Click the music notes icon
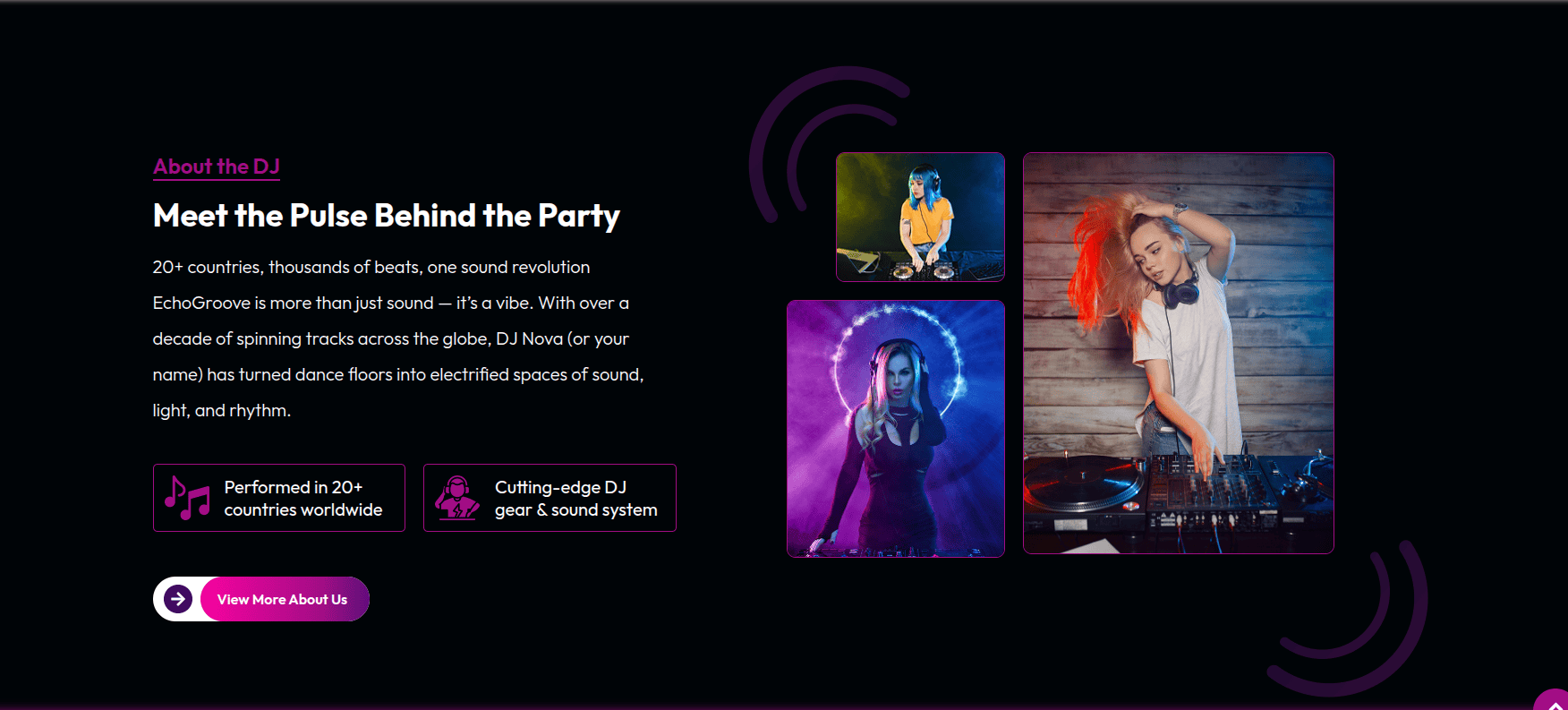1568x710 pixels. 187,498
